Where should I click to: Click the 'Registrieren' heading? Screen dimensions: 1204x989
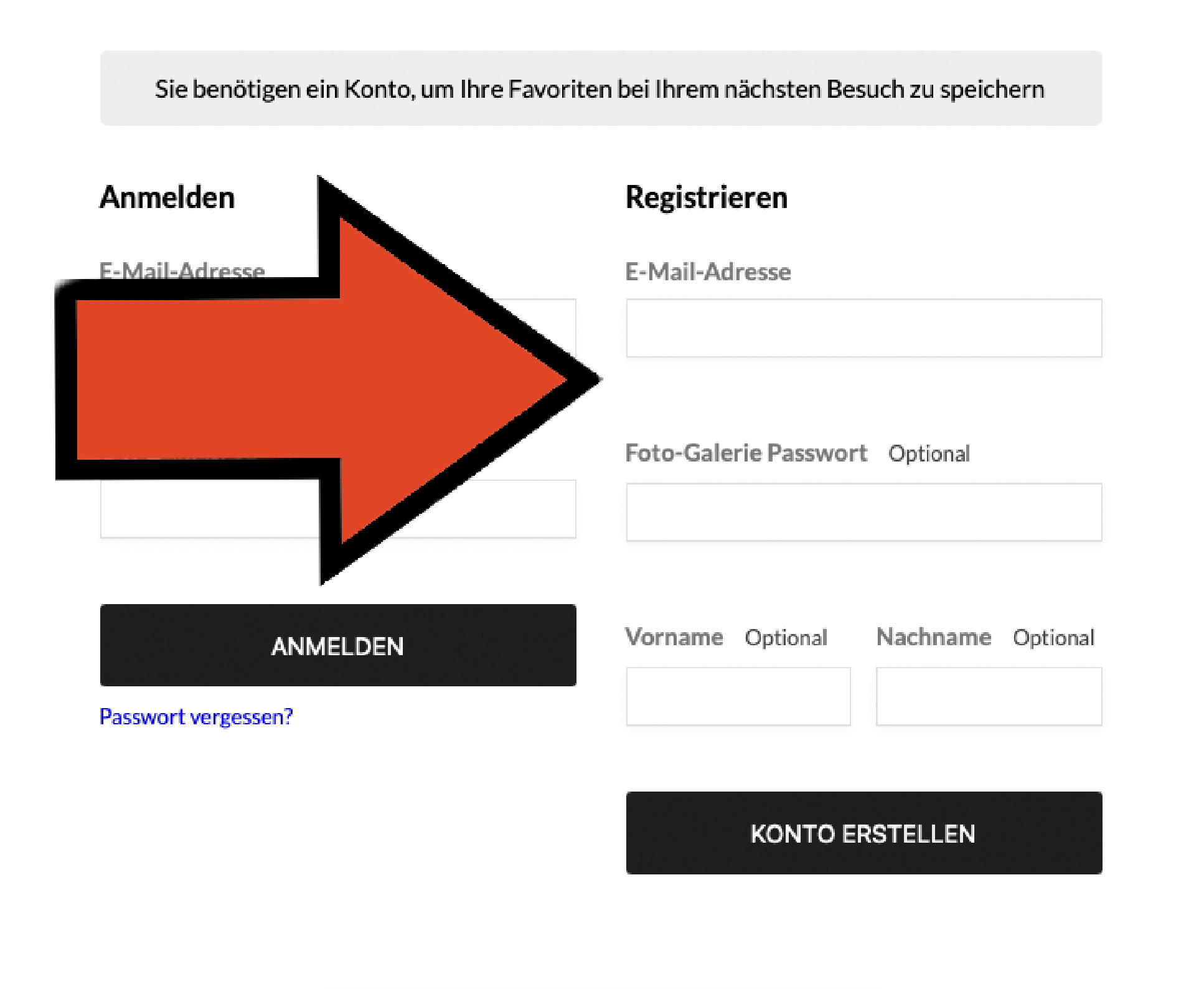tap(707, 197)
